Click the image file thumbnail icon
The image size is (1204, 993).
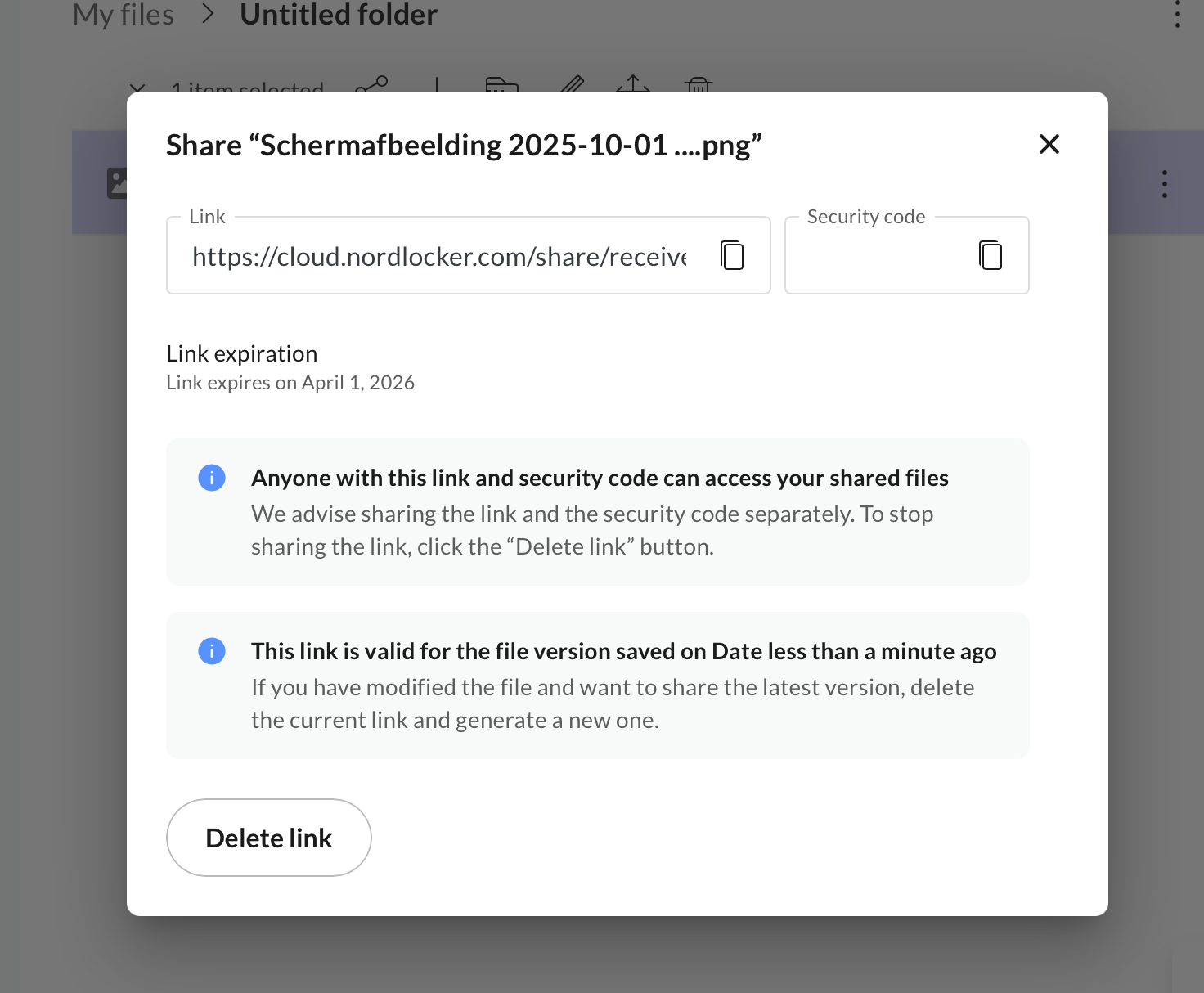coord(119,182)
